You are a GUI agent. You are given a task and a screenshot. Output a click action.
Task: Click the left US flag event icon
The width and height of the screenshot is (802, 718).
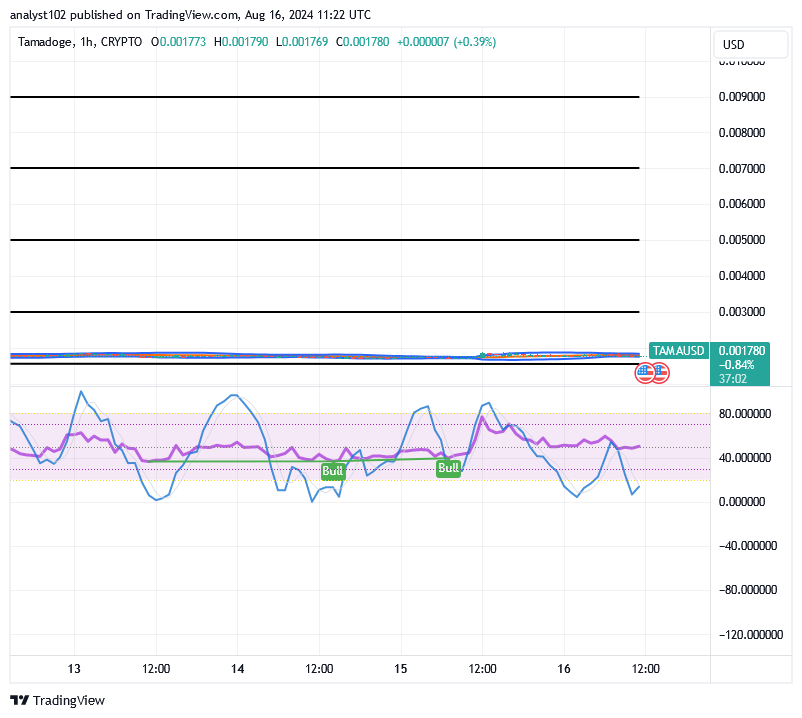pyautogui.click(x=645, y=373)
